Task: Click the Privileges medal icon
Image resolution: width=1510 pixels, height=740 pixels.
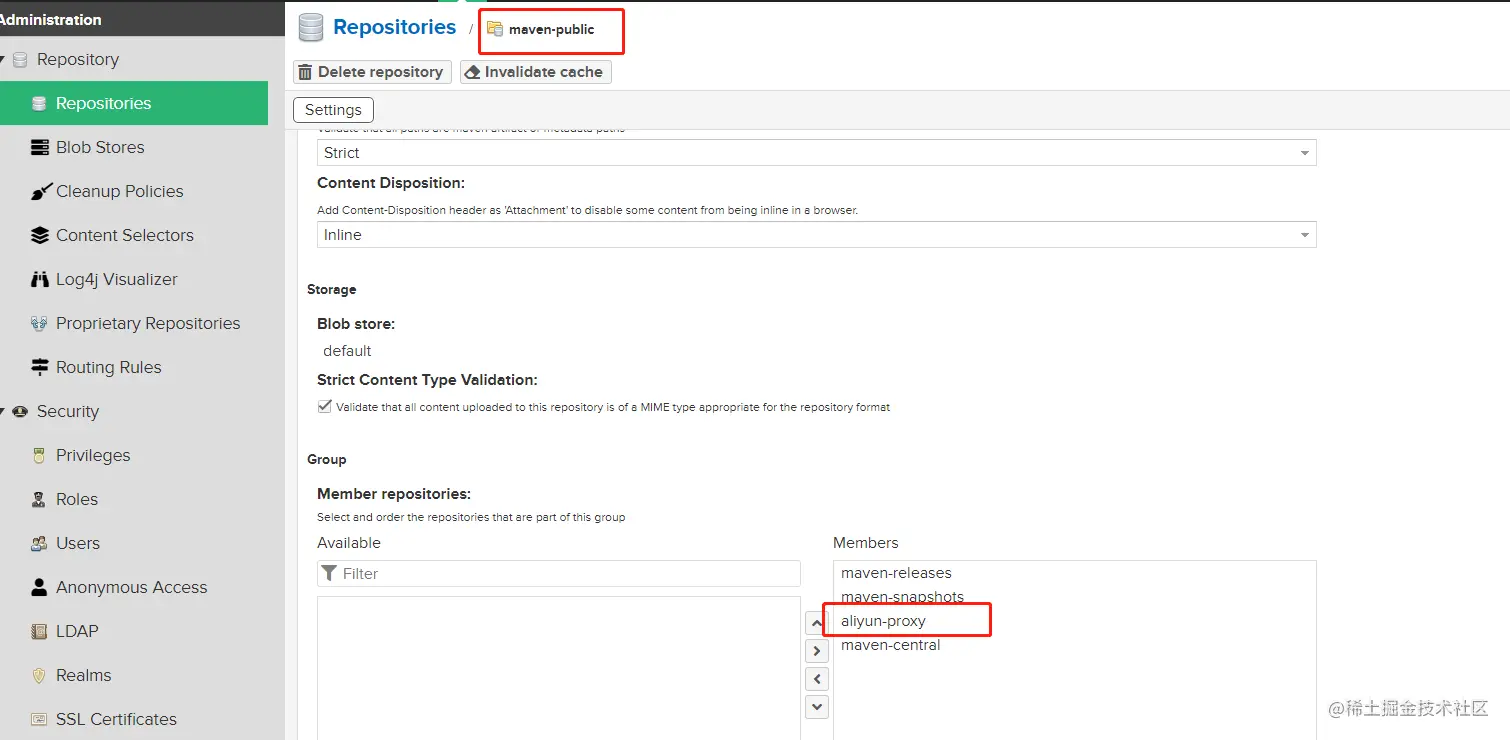Action: coord(39,456)
